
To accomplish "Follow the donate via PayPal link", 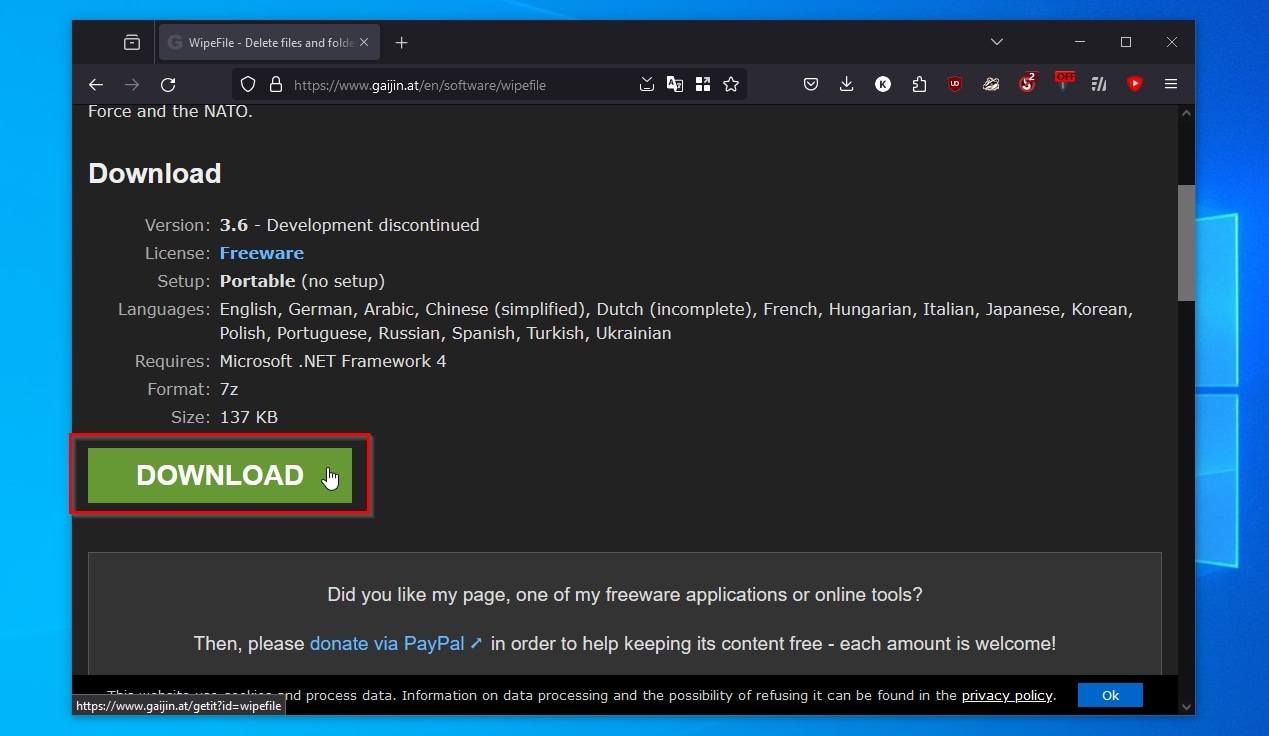I will tap(396, 643).
